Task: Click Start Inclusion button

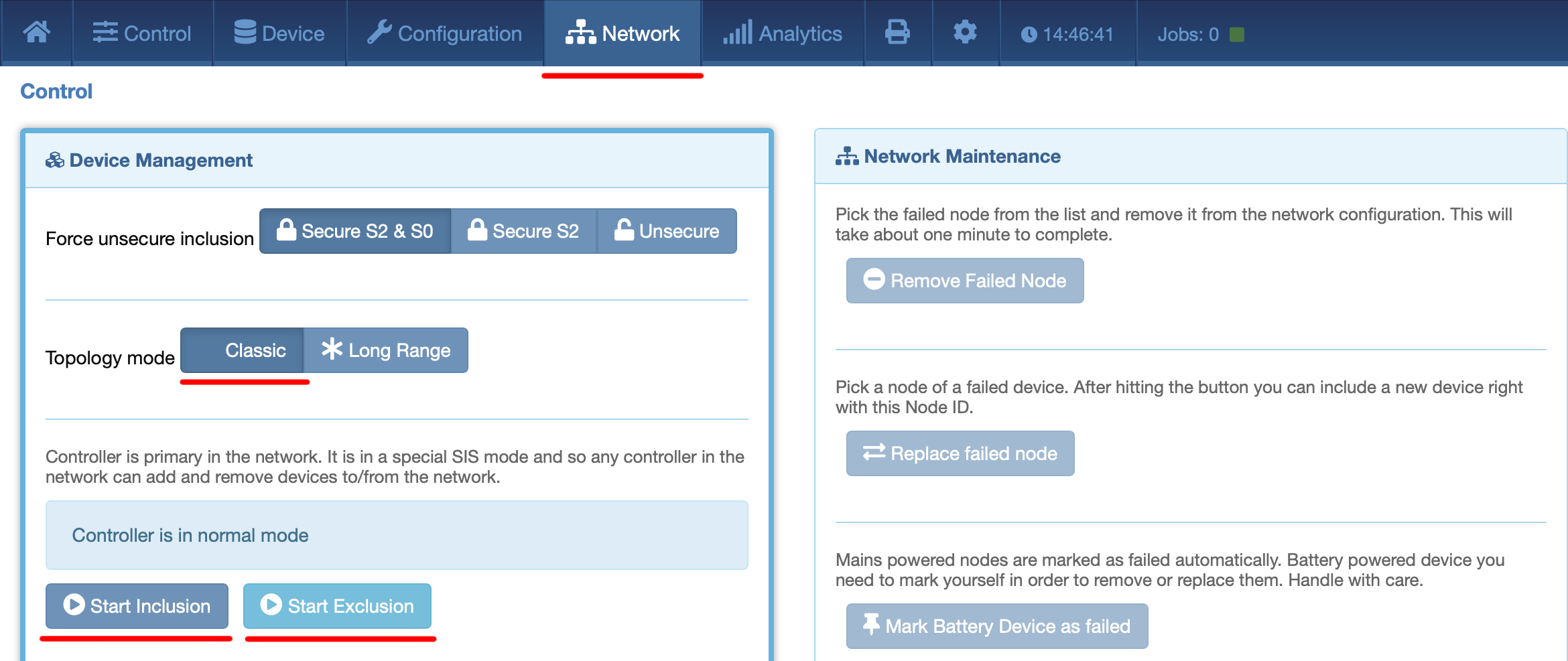Action: (137, 606)
